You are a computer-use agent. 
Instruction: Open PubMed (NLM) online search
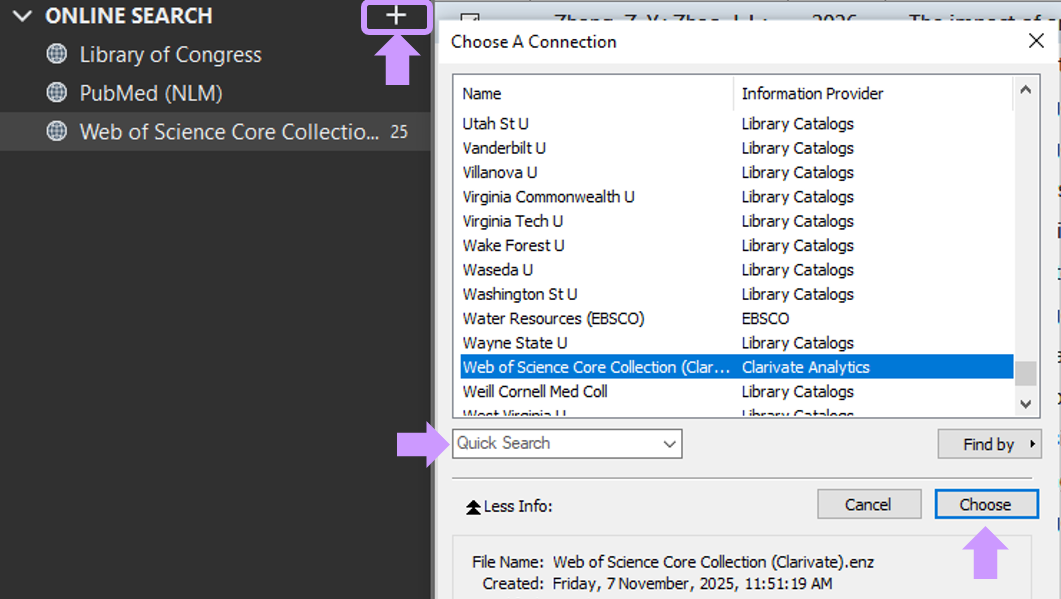click(151, 93)
